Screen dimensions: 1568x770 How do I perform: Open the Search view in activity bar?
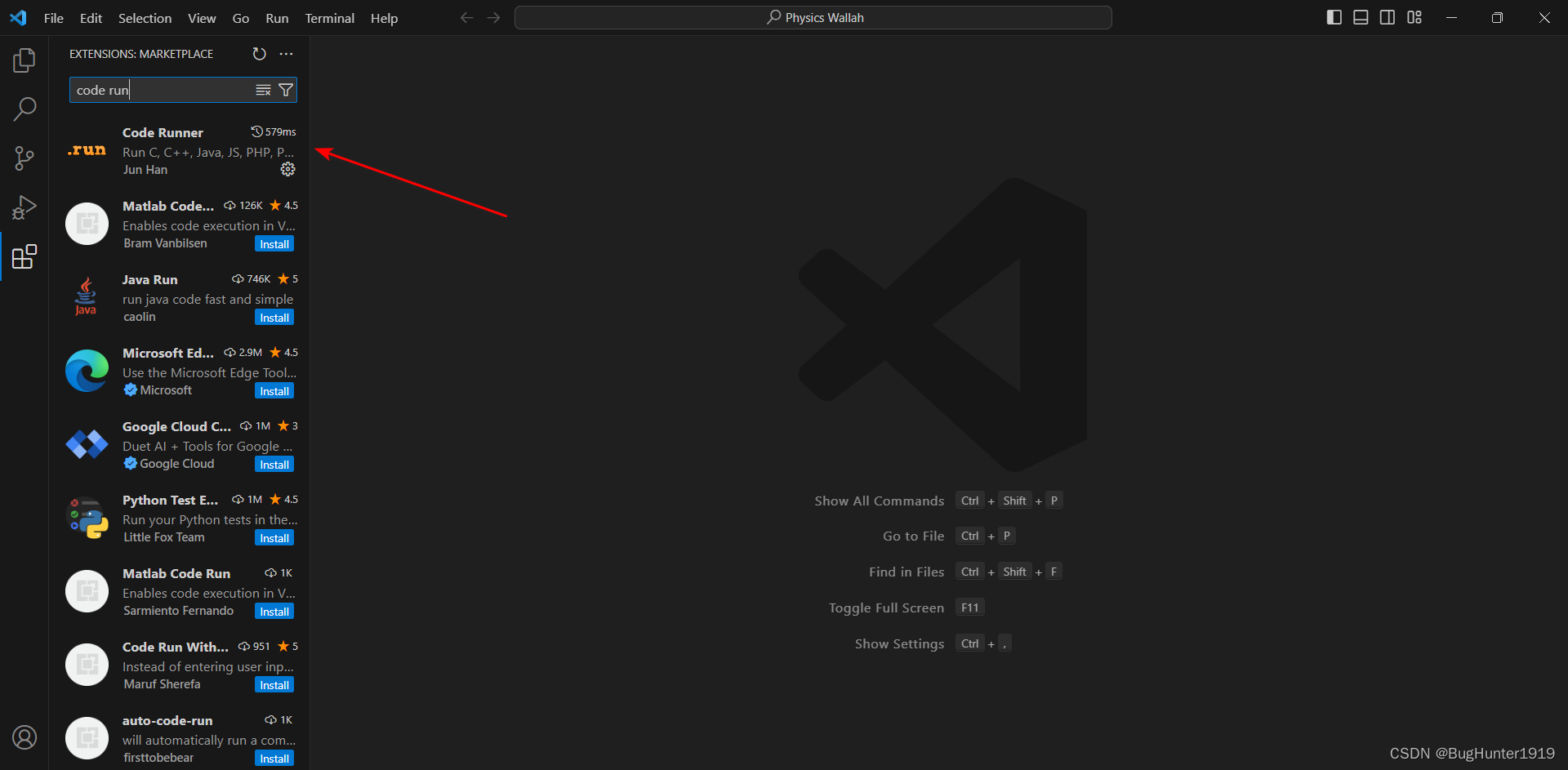(x=24, y=109)
